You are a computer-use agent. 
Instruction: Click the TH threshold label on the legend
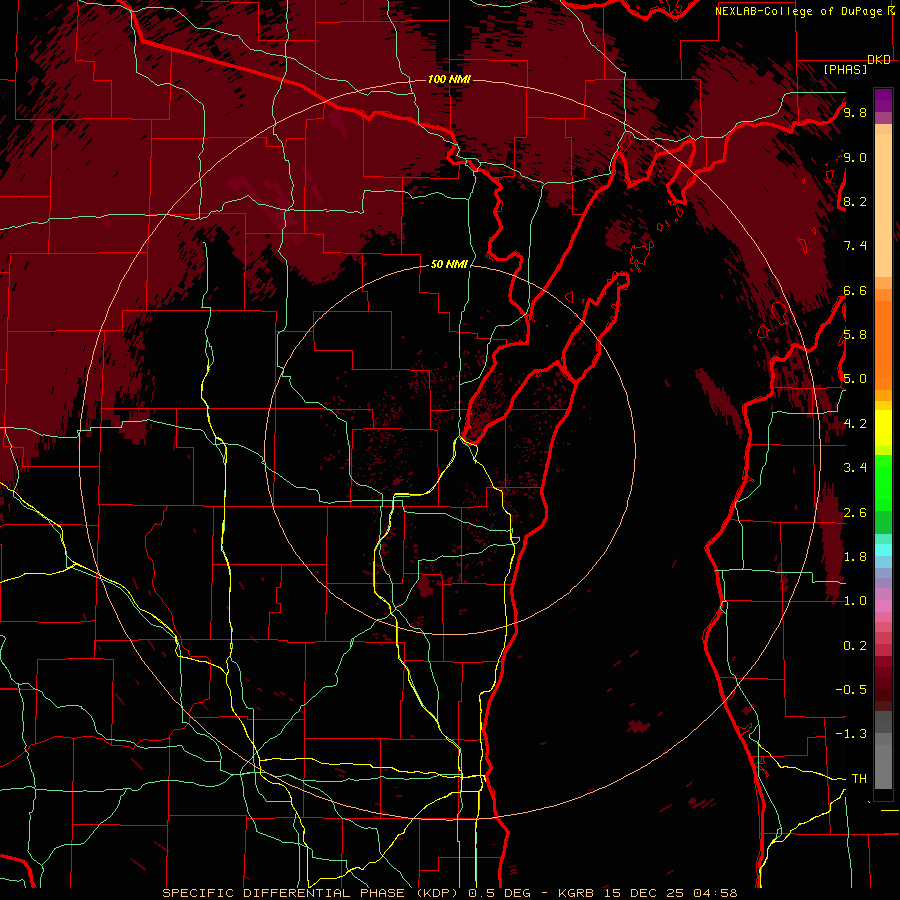point(859,779)
